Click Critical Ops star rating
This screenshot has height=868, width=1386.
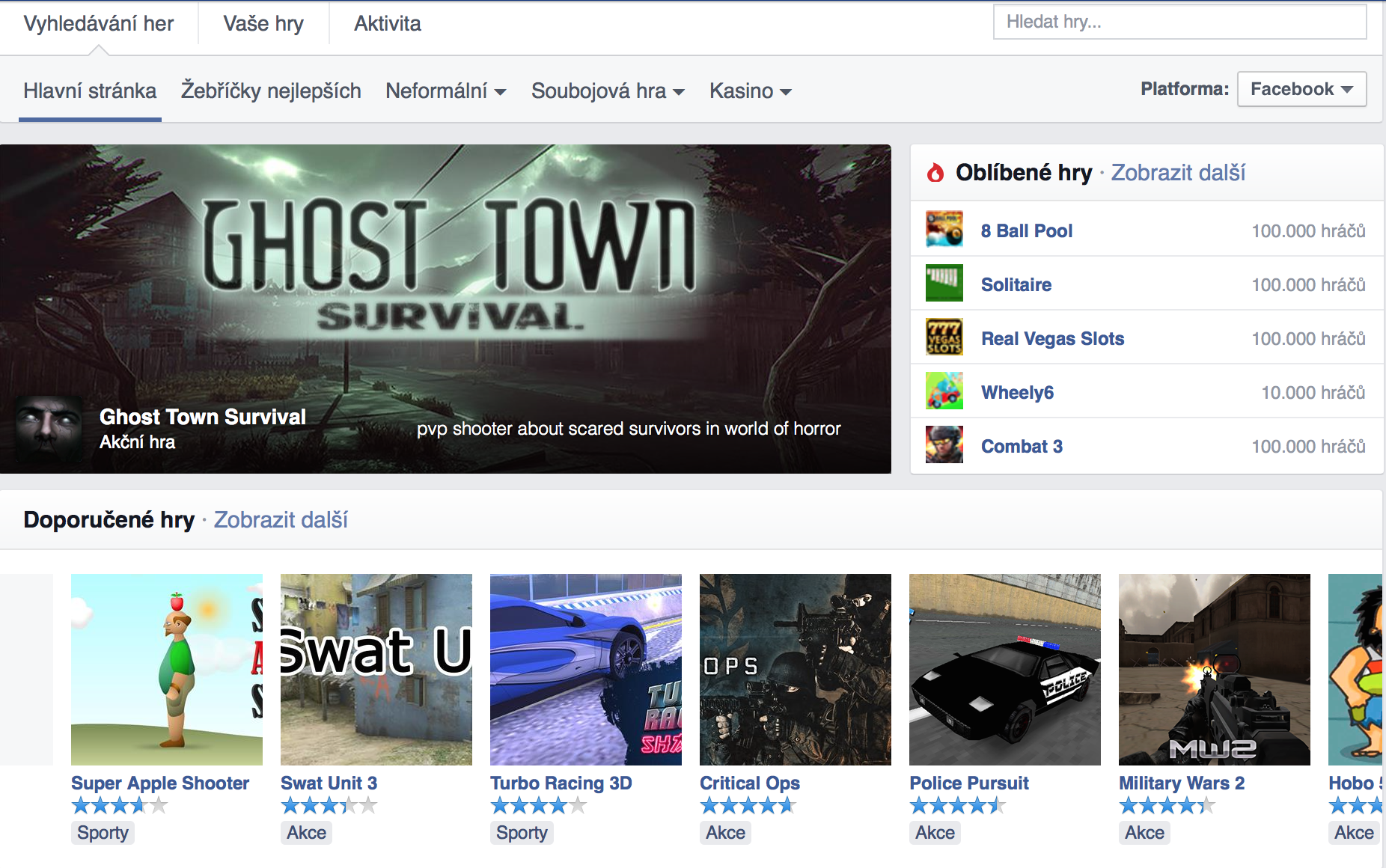748,806
